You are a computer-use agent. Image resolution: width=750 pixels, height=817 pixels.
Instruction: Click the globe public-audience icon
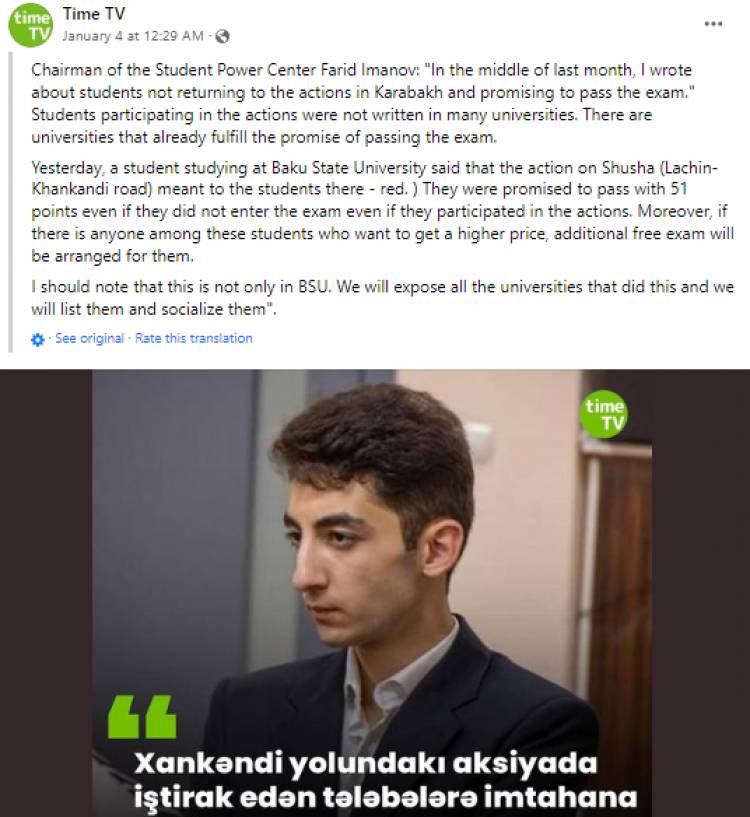pos(223,36)
